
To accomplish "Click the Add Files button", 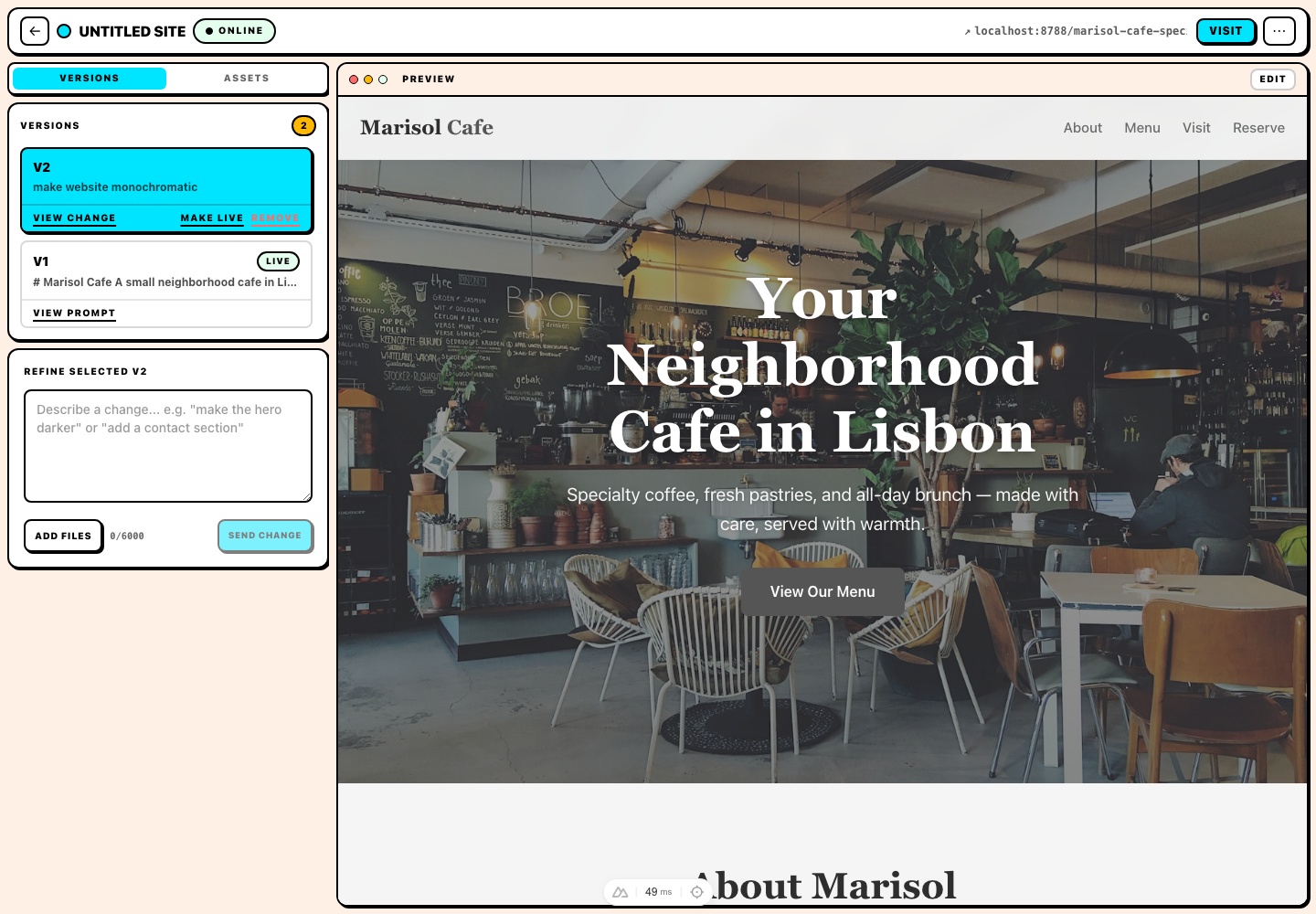I will pyautogui.click(x=63, y=536).
